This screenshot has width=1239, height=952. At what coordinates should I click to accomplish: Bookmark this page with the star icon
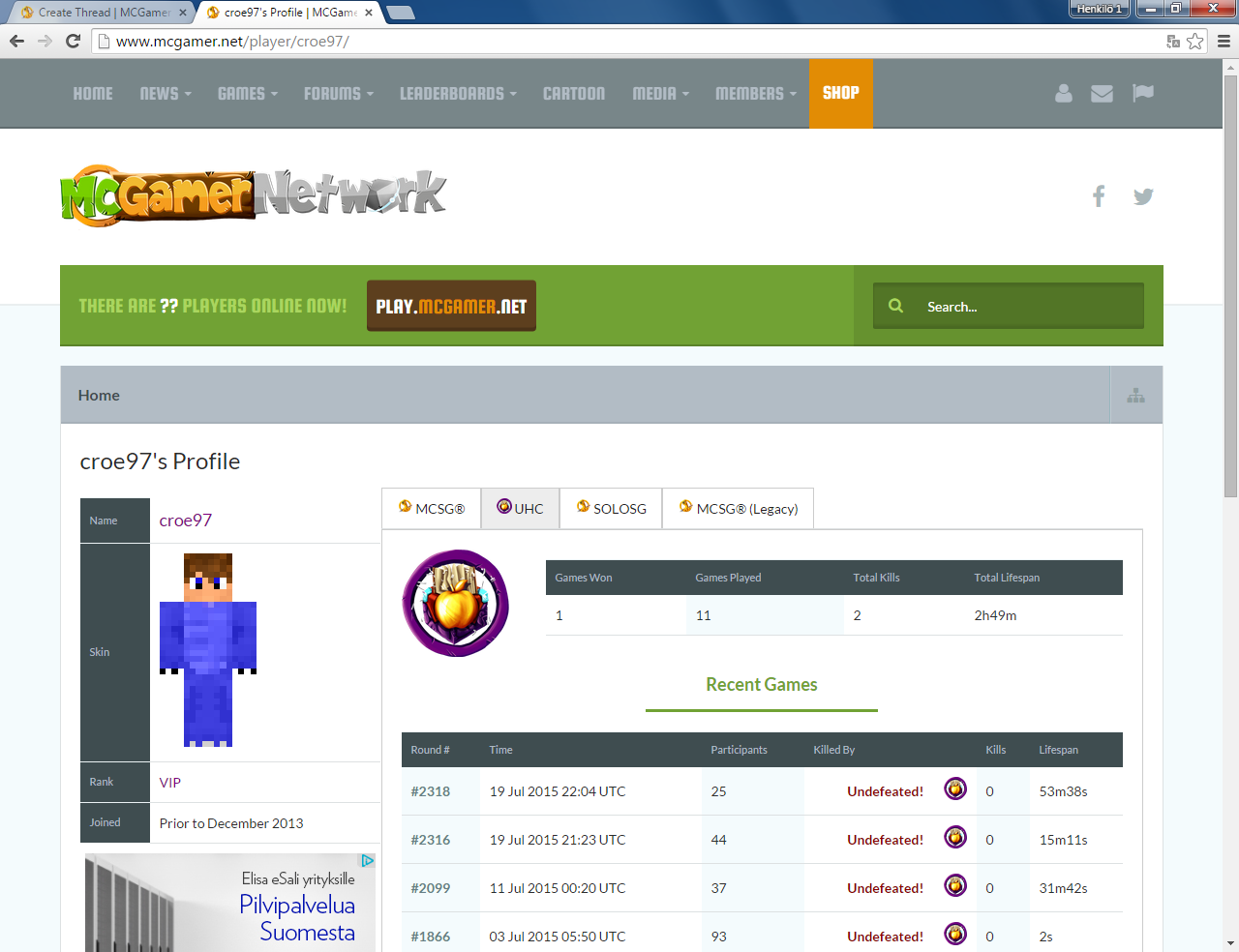(x=1195, y=41)
